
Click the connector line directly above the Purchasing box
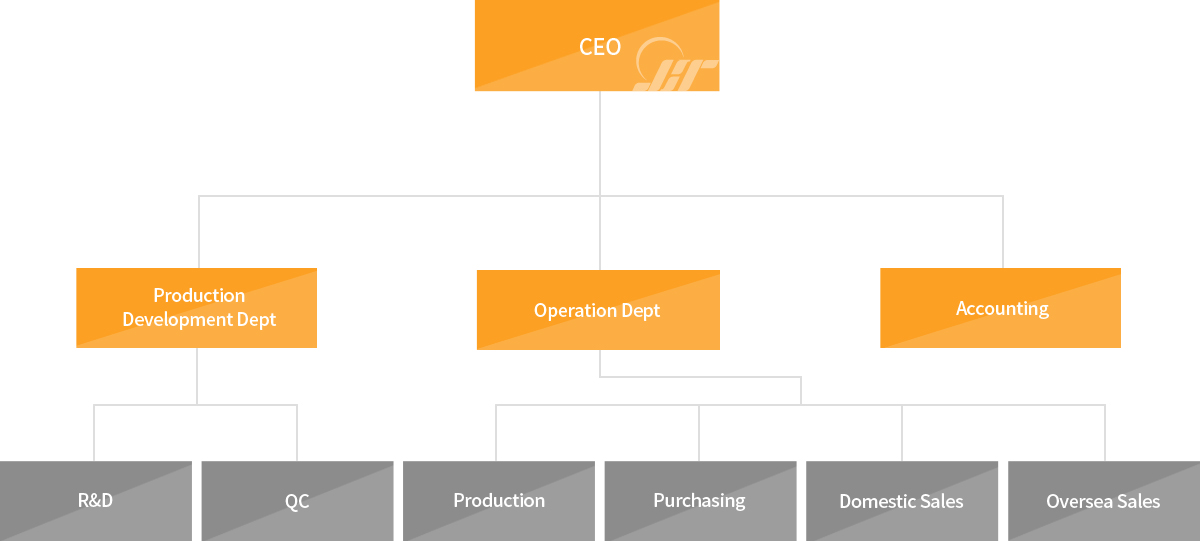(699, 433)
